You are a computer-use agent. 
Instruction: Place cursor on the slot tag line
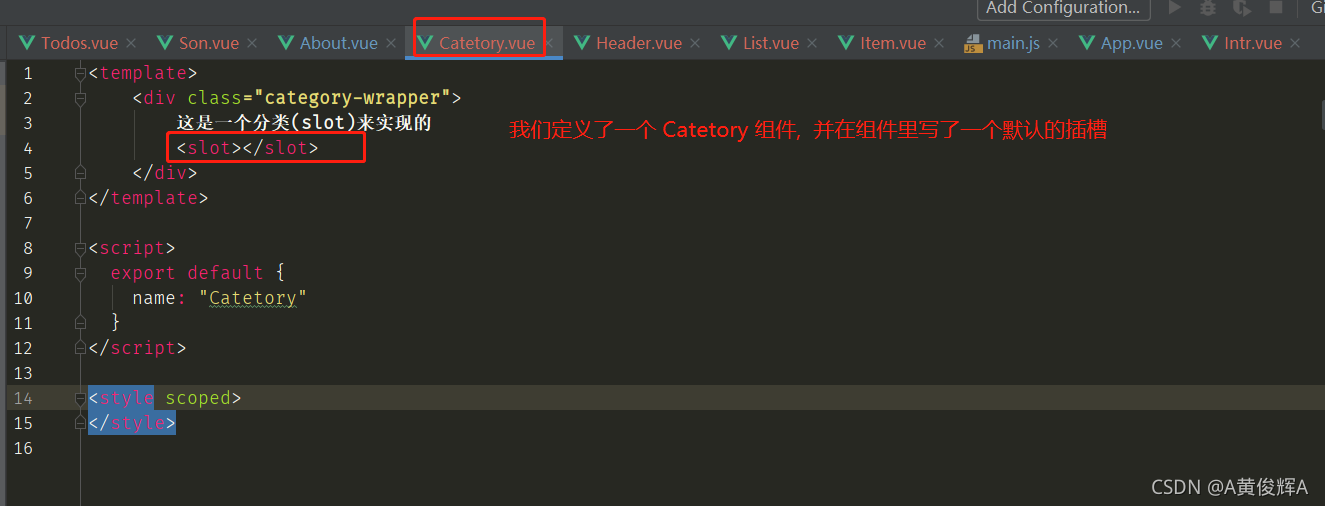[247, 148]
